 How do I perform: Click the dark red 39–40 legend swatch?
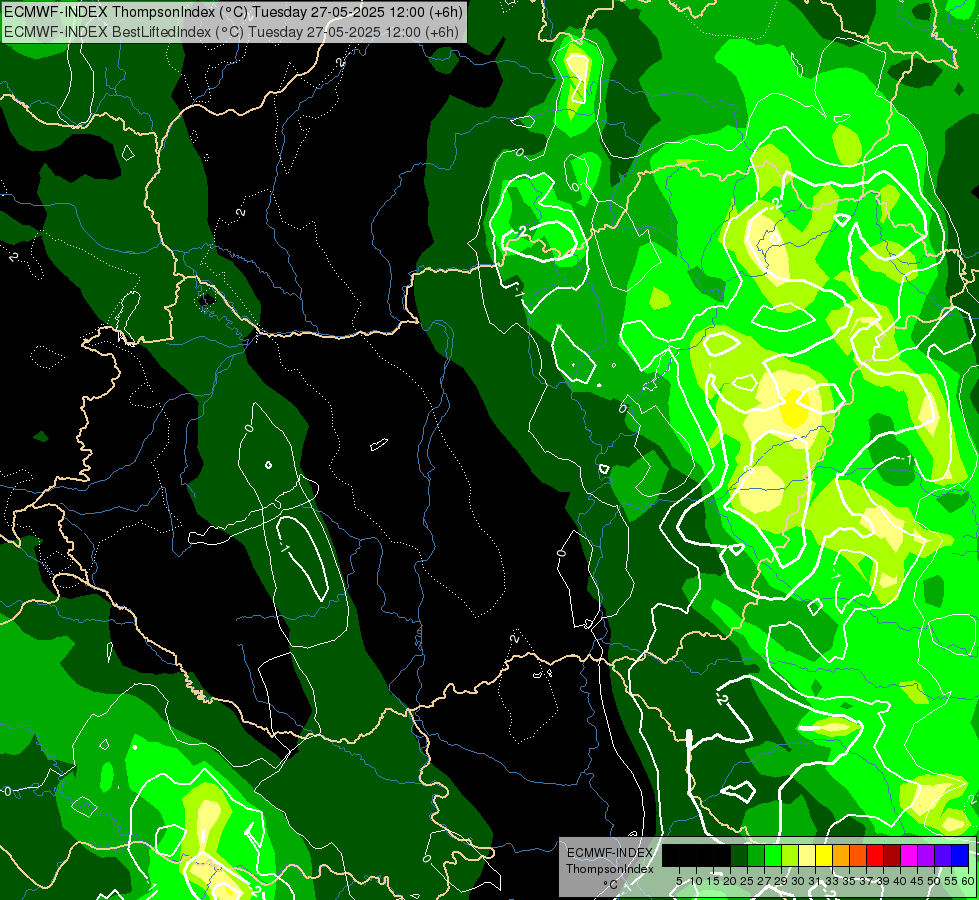point(892,855)
